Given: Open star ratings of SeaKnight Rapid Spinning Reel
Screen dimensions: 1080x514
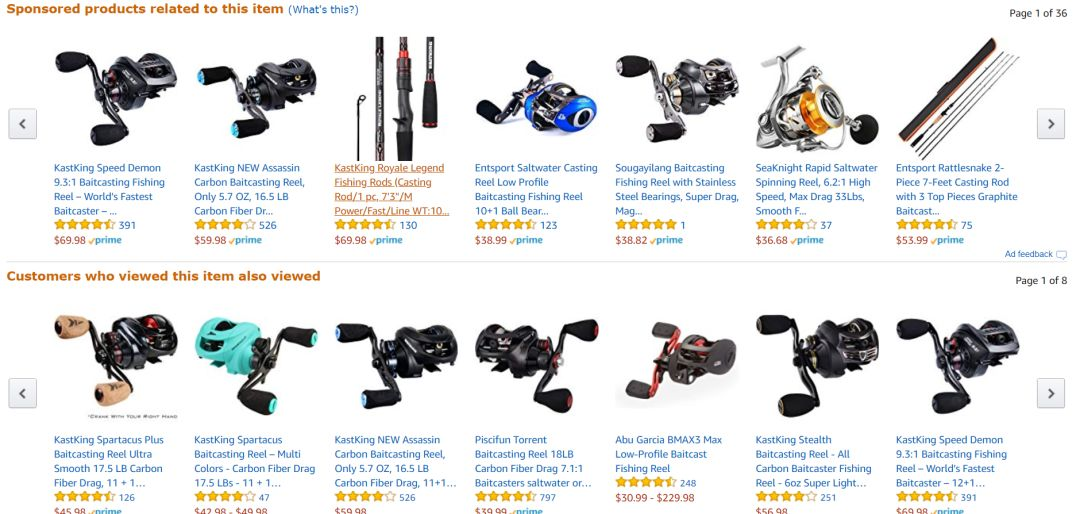Looking at the screenshot, I should pos(786,225).
